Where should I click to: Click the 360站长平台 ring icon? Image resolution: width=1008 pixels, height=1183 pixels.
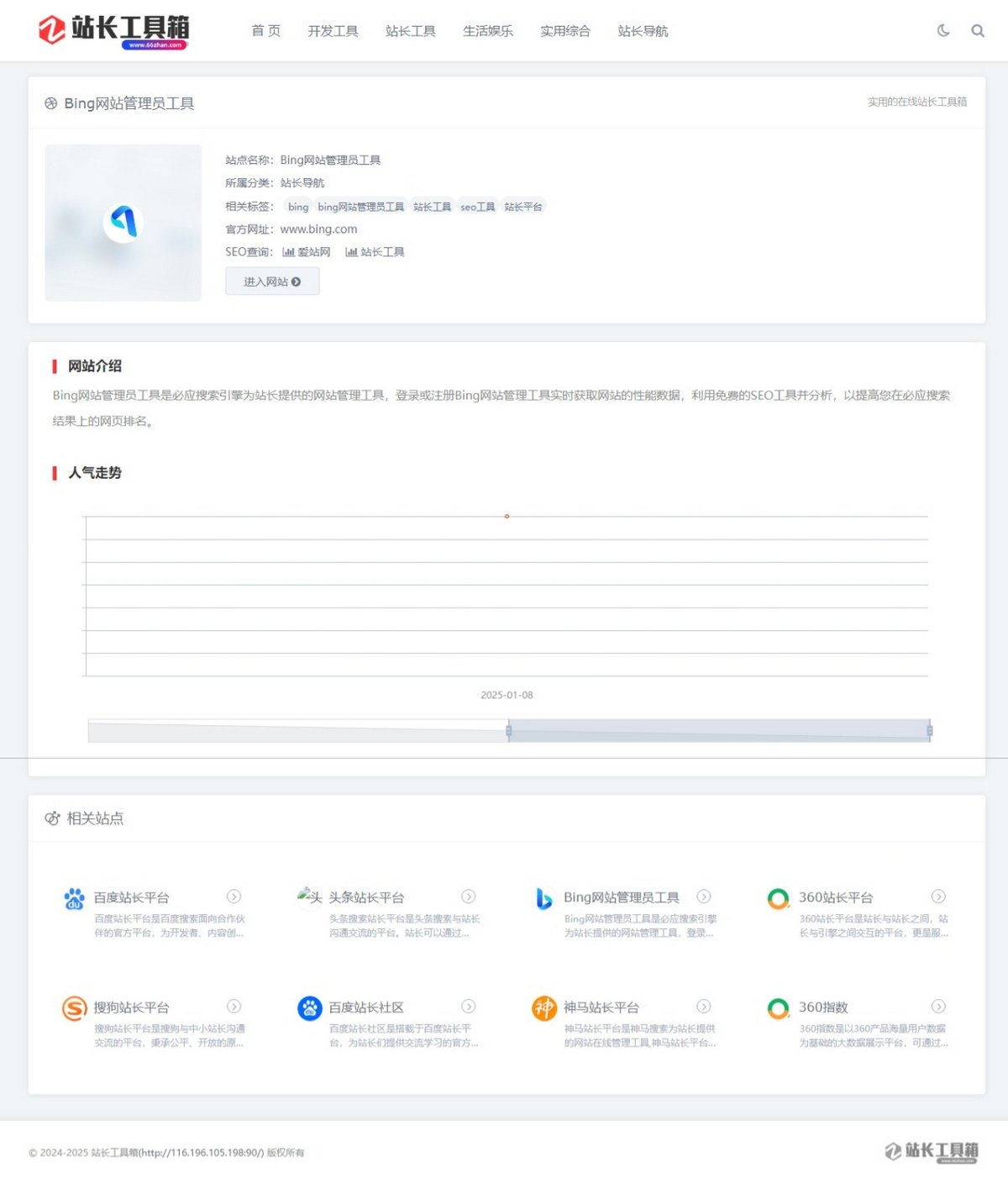coord(779,898)
